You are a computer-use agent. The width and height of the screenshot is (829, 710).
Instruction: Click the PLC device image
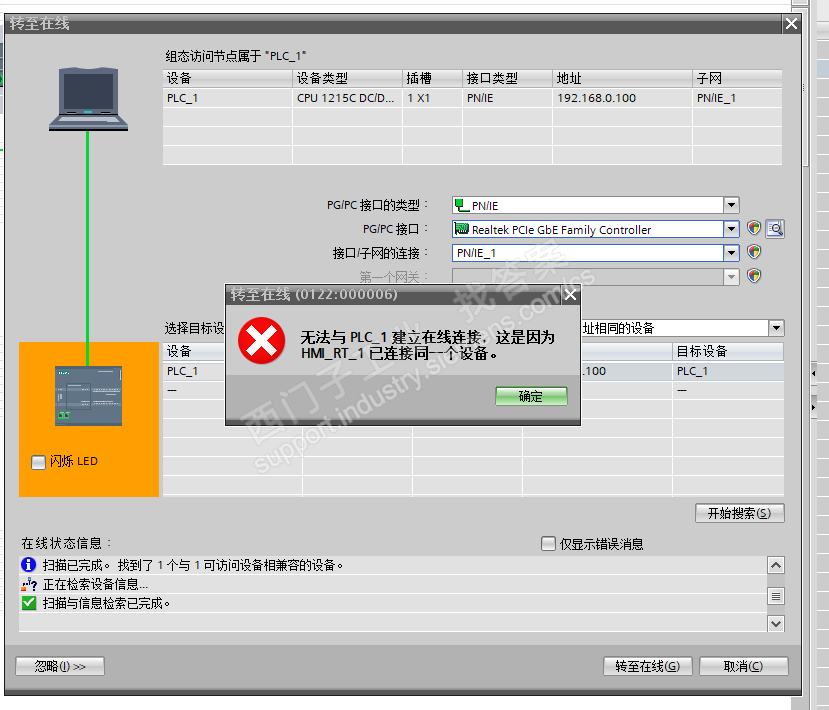88,396
